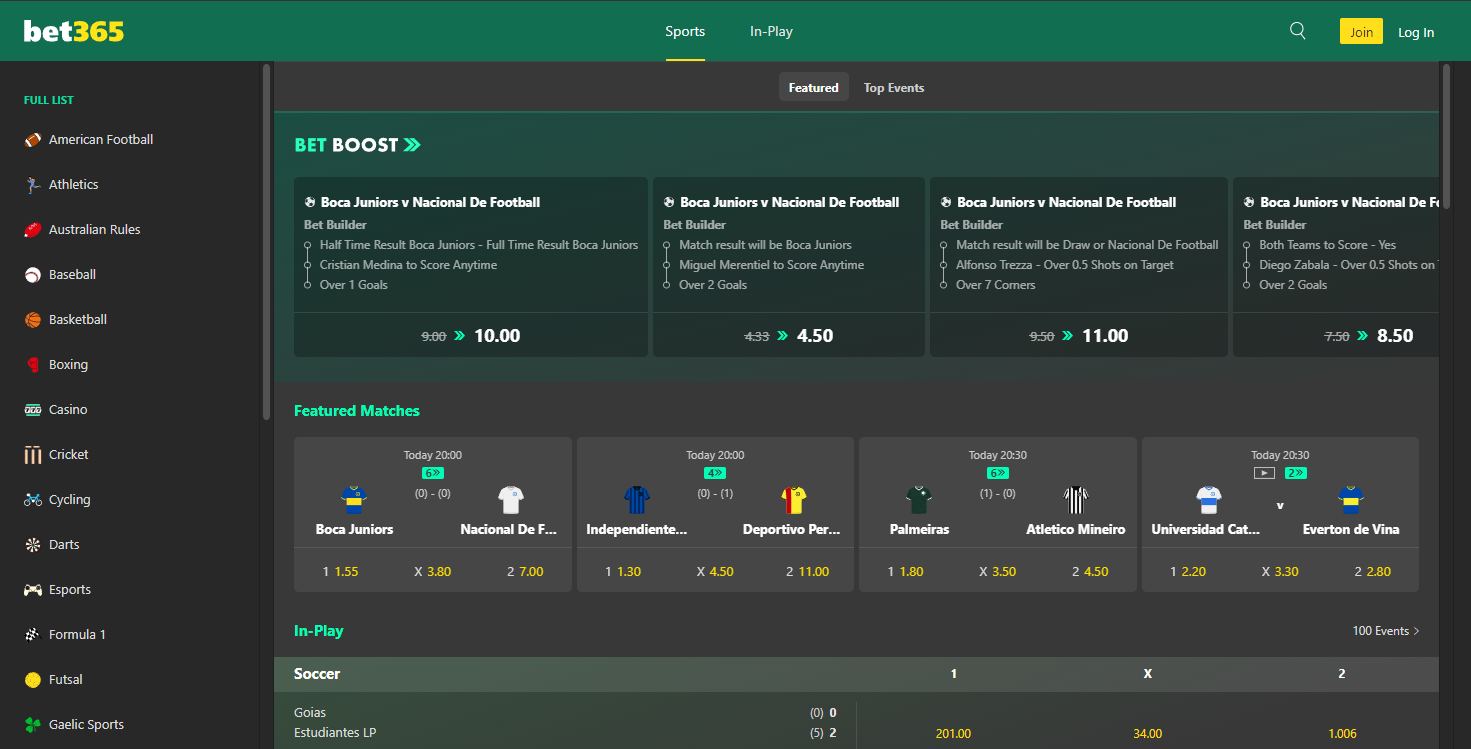Bet on Nacional win at 7.00
Viewport: 1471px width, 749px height.
[525, 572]
